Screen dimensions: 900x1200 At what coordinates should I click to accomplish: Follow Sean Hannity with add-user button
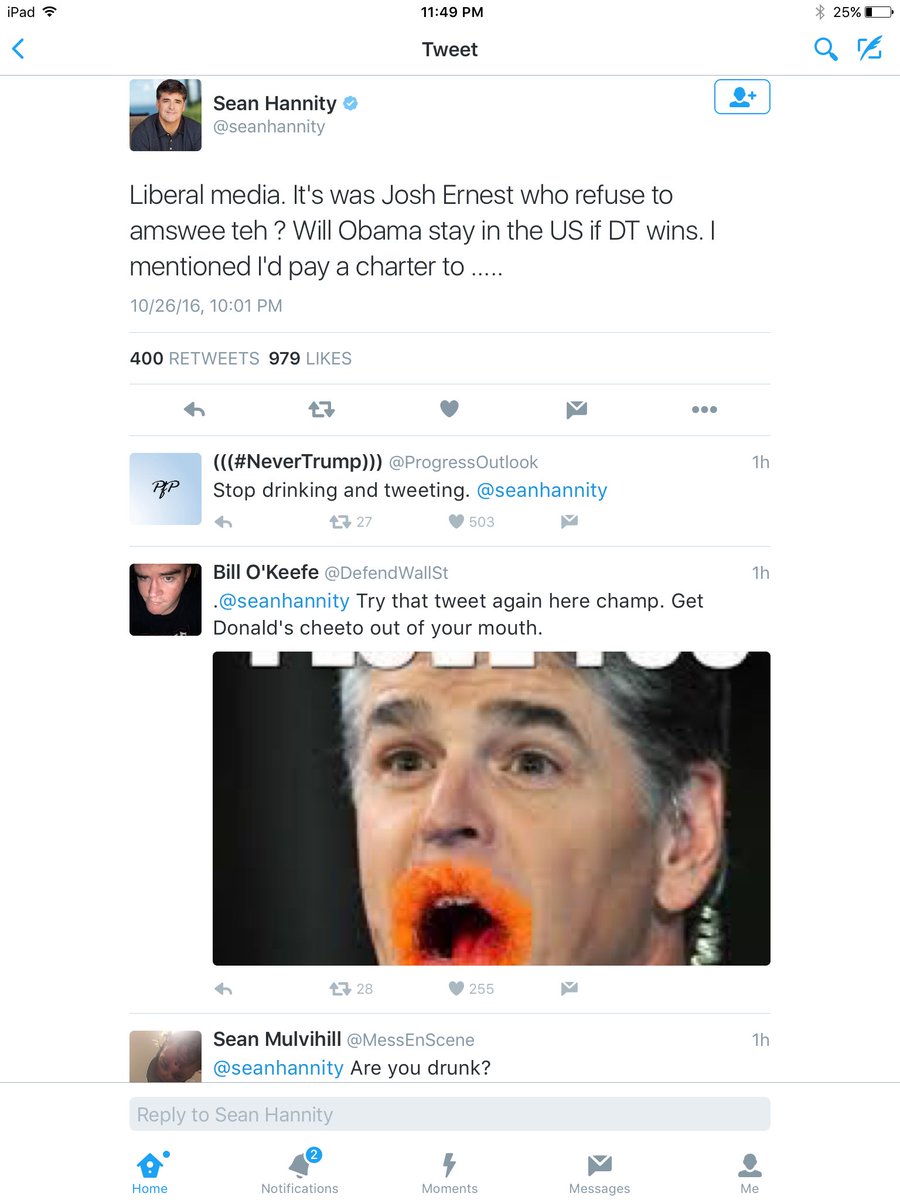tap(742, 97)
